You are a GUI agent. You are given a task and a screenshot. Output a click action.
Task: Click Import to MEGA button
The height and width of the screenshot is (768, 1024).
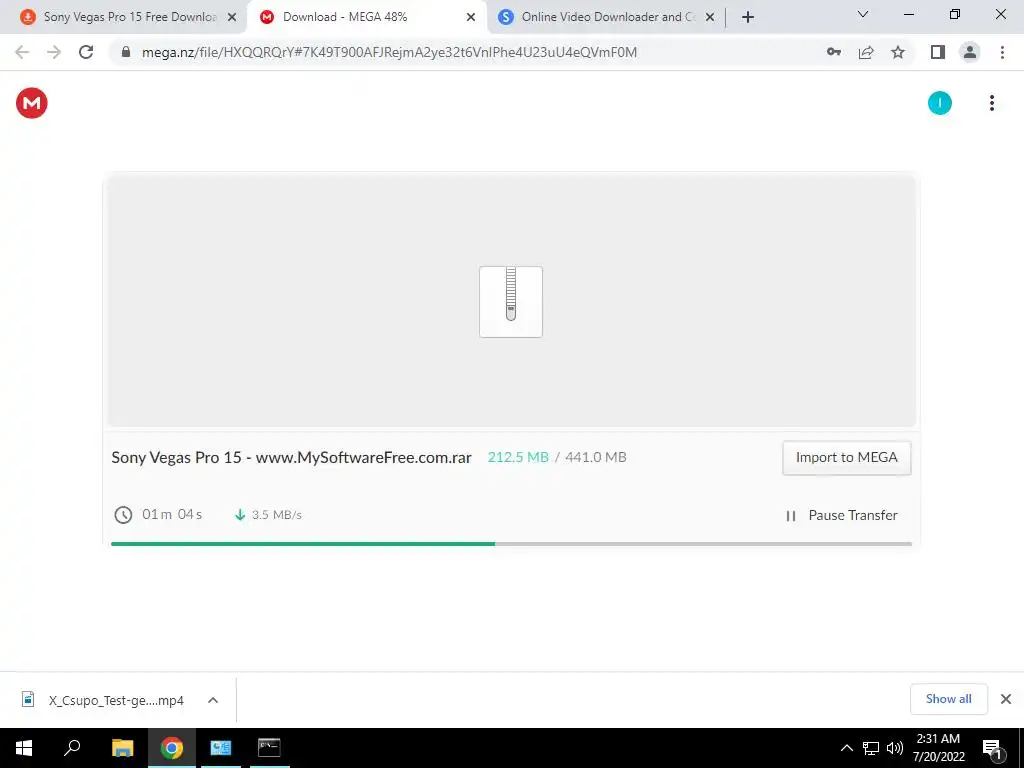846,458
